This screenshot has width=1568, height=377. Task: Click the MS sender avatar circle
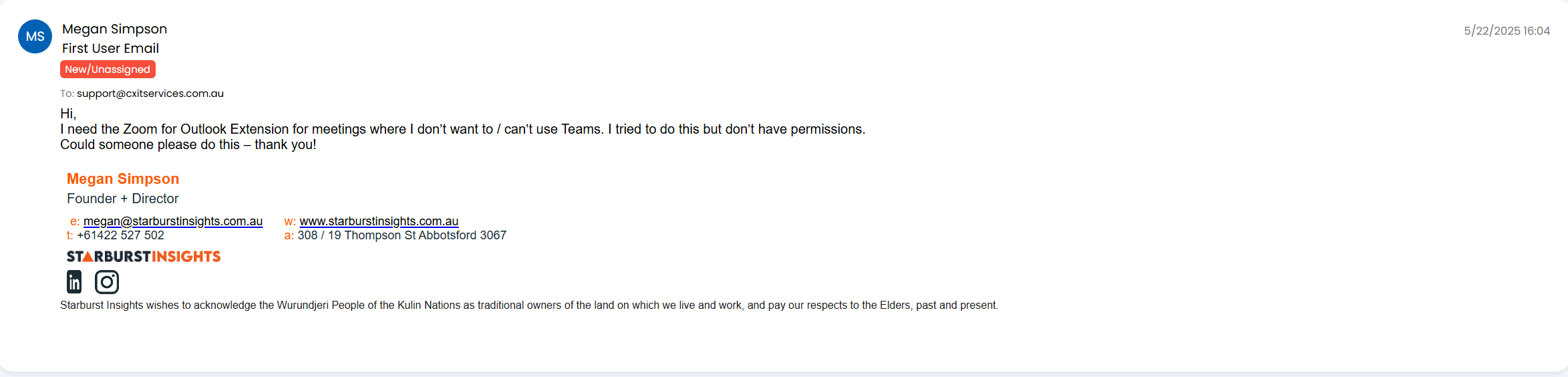[x=35, y=37]
